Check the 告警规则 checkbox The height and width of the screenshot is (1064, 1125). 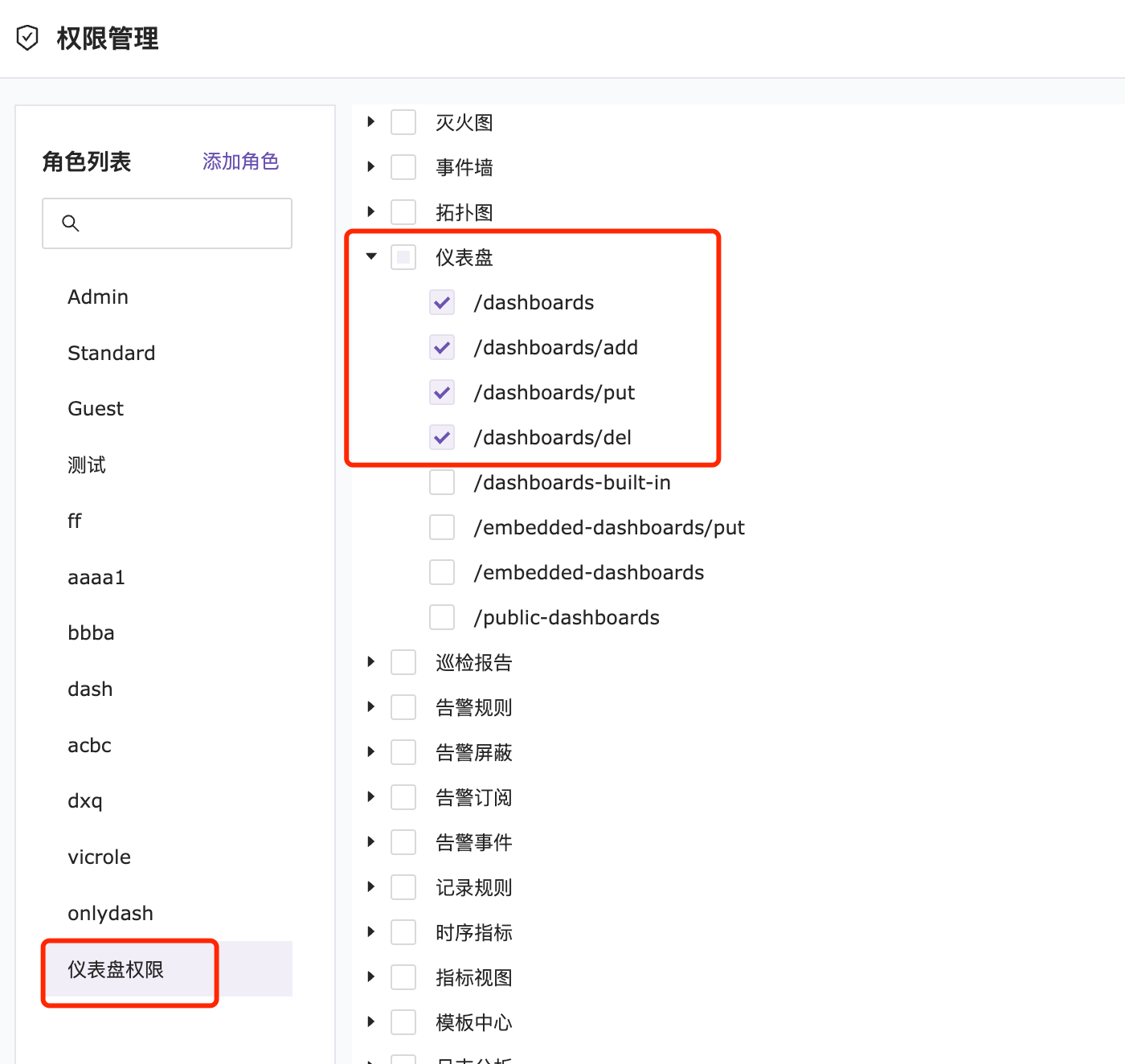click(403, 707)
